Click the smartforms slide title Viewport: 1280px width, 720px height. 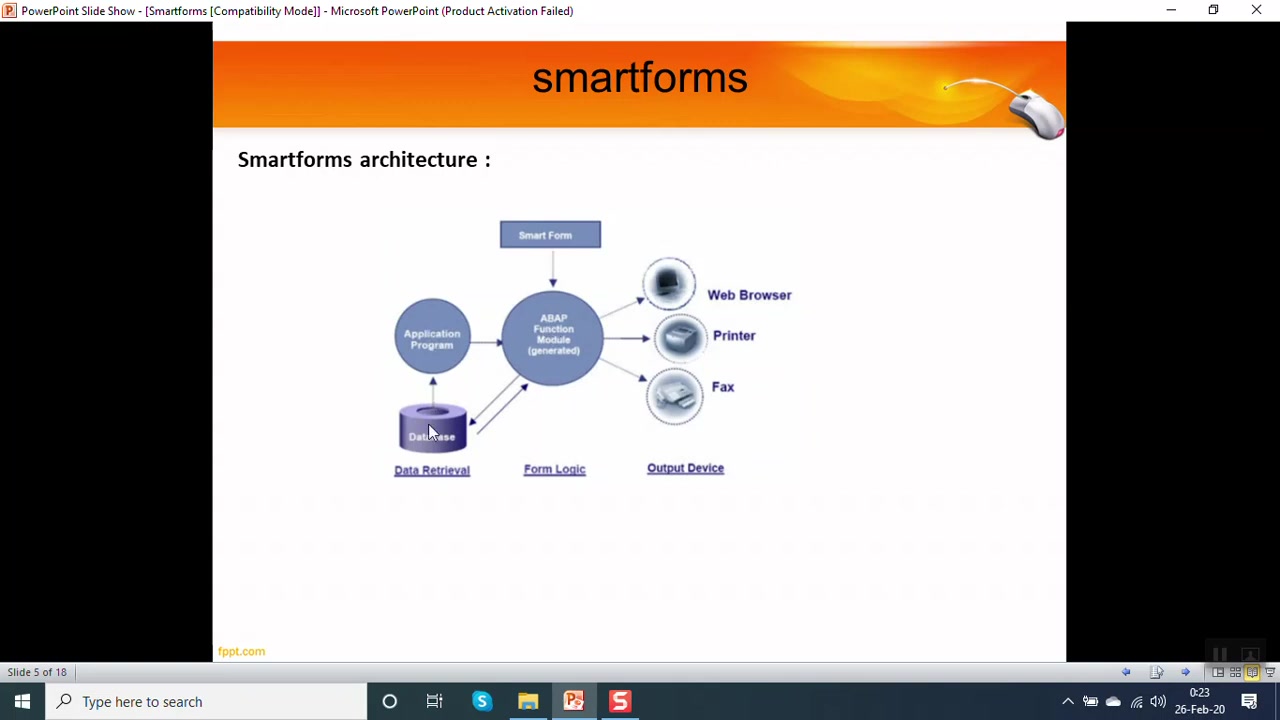point(640,78)
